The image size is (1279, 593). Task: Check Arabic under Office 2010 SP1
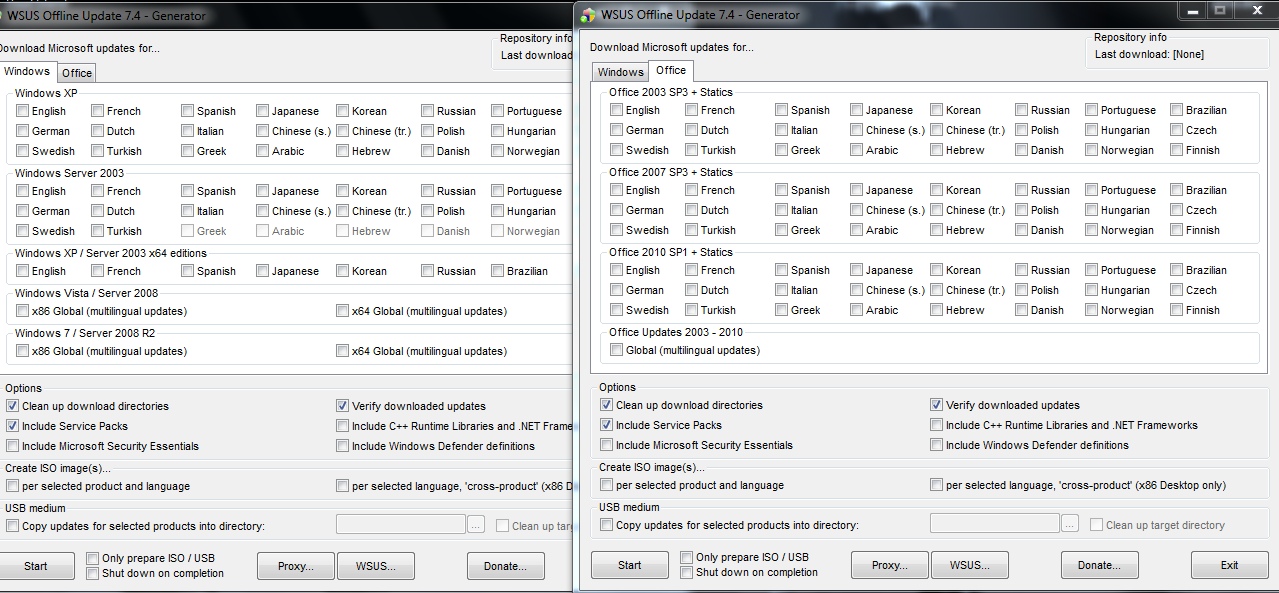[x=857, y=310]
